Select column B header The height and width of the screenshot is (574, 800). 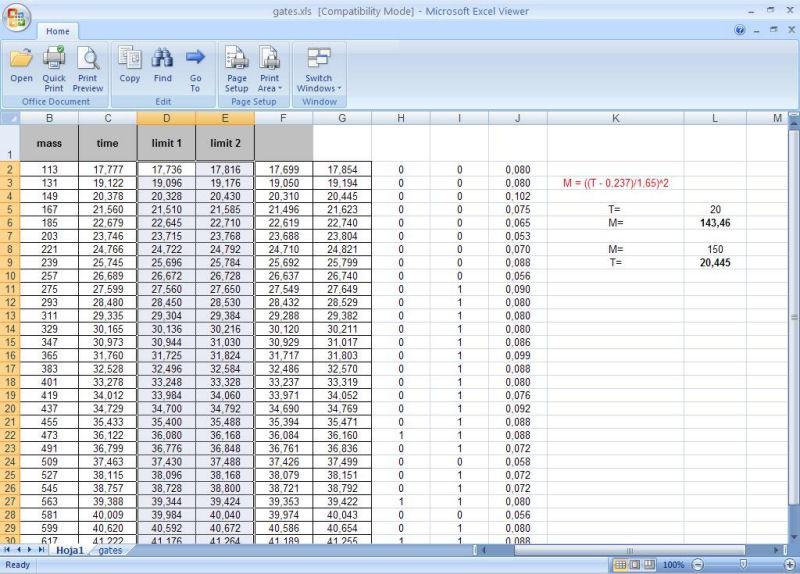(x=49, y=118)
